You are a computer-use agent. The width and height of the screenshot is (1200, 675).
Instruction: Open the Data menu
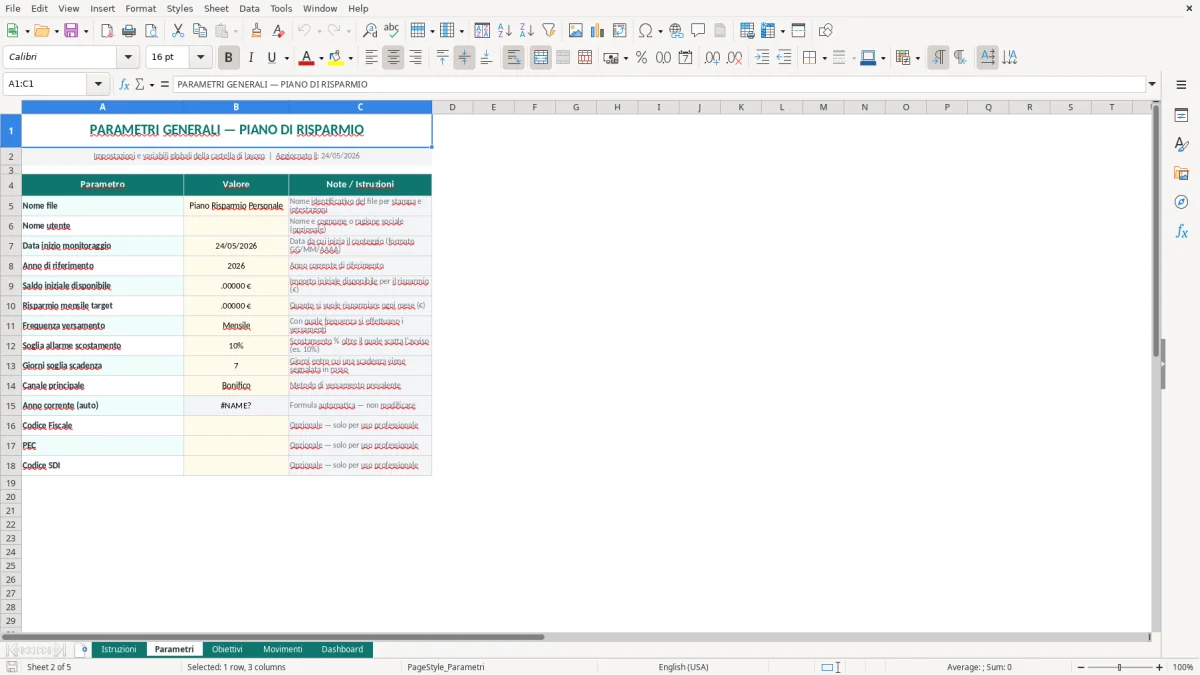coord(249,8)
